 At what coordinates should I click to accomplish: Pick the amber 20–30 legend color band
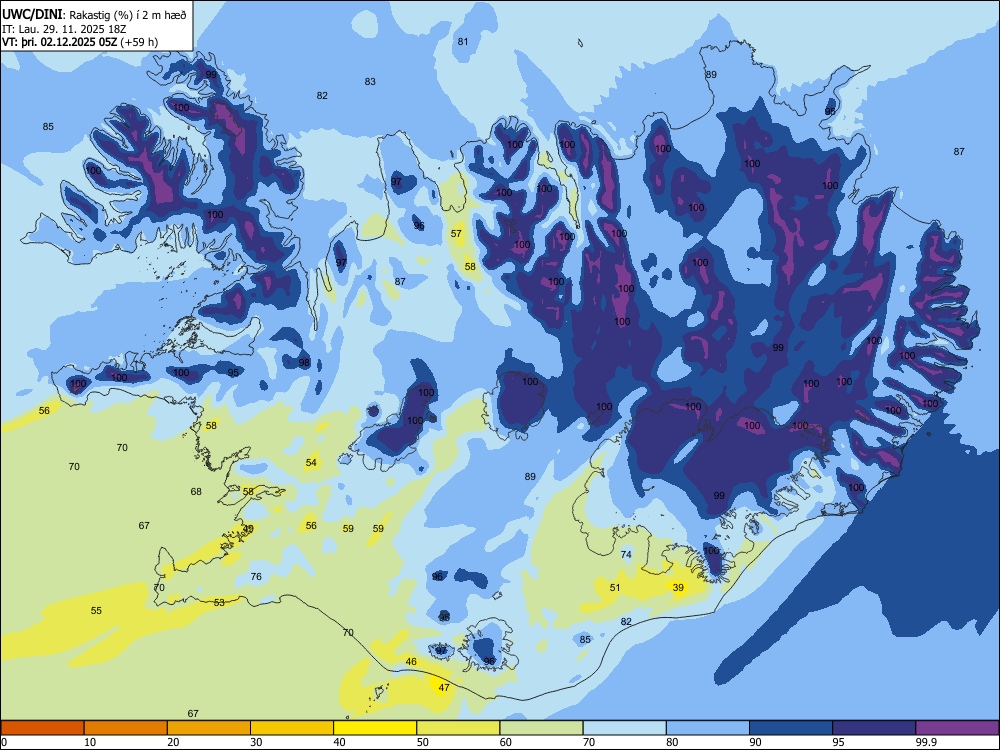(x=209, y=728)
